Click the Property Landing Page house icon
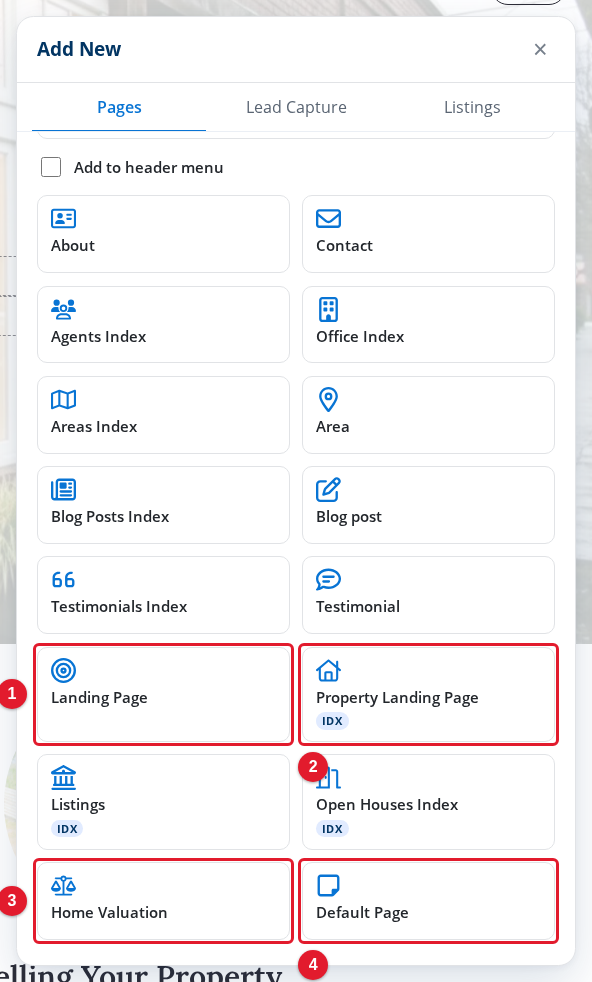Image resolution: width=592 pixels, height=982 pixels. click(328, 671)
